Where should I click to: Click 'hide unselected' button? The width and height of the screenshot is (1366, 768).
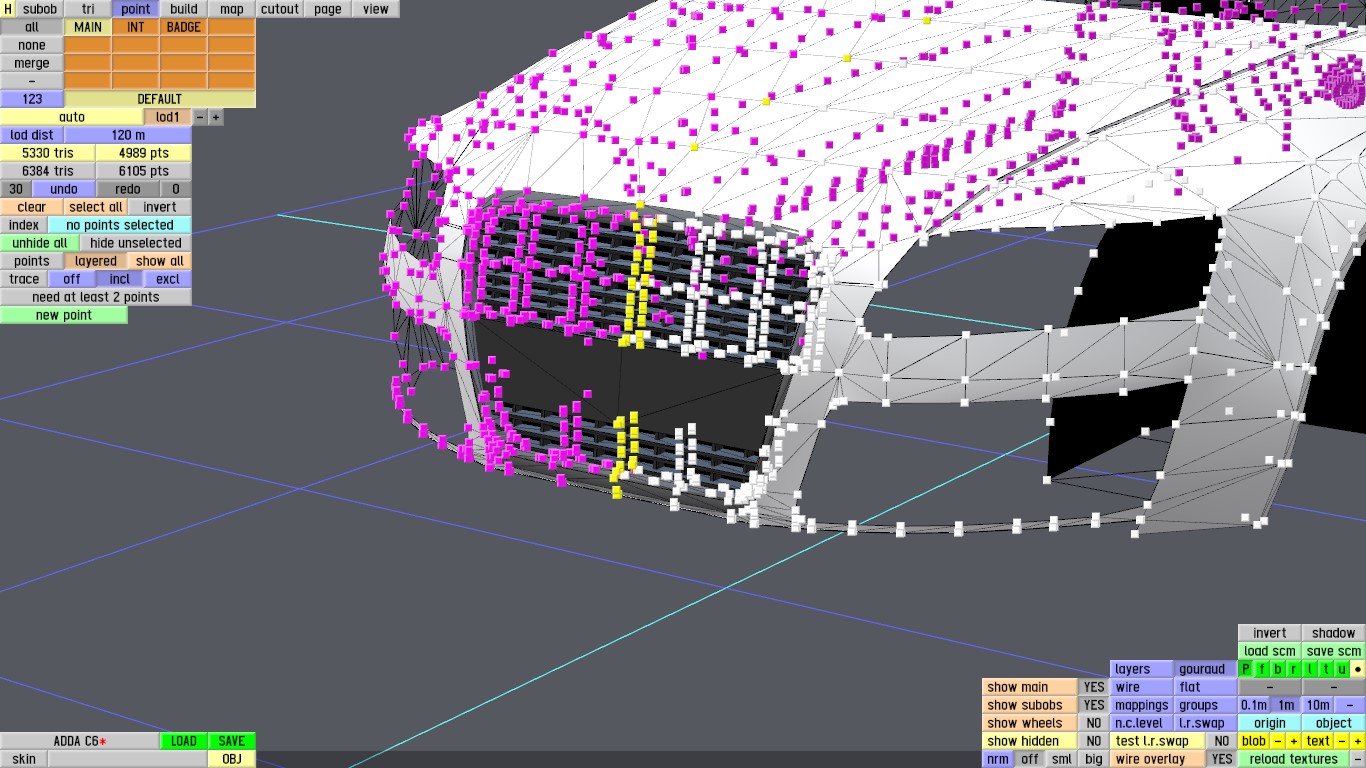136,243
